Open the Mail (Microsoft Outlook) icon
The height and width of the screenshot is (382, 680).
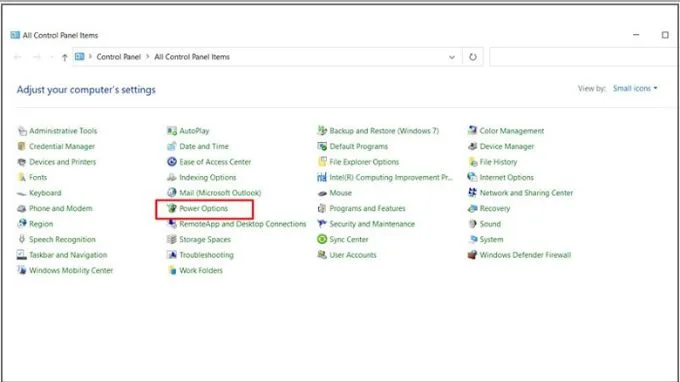[172, 193]
